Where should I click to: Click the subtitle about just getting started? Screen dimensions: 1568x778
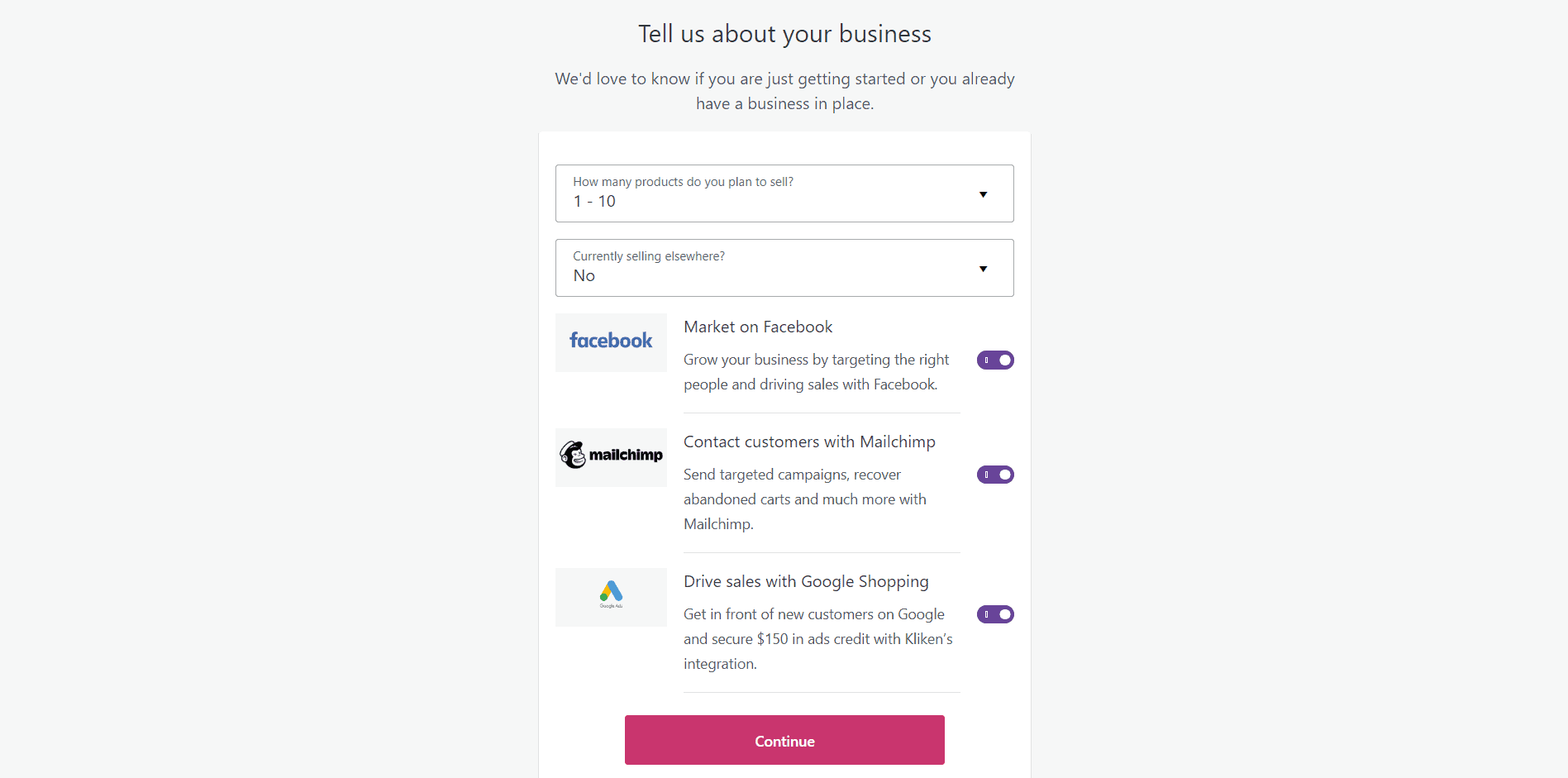[x=784, y=91]
